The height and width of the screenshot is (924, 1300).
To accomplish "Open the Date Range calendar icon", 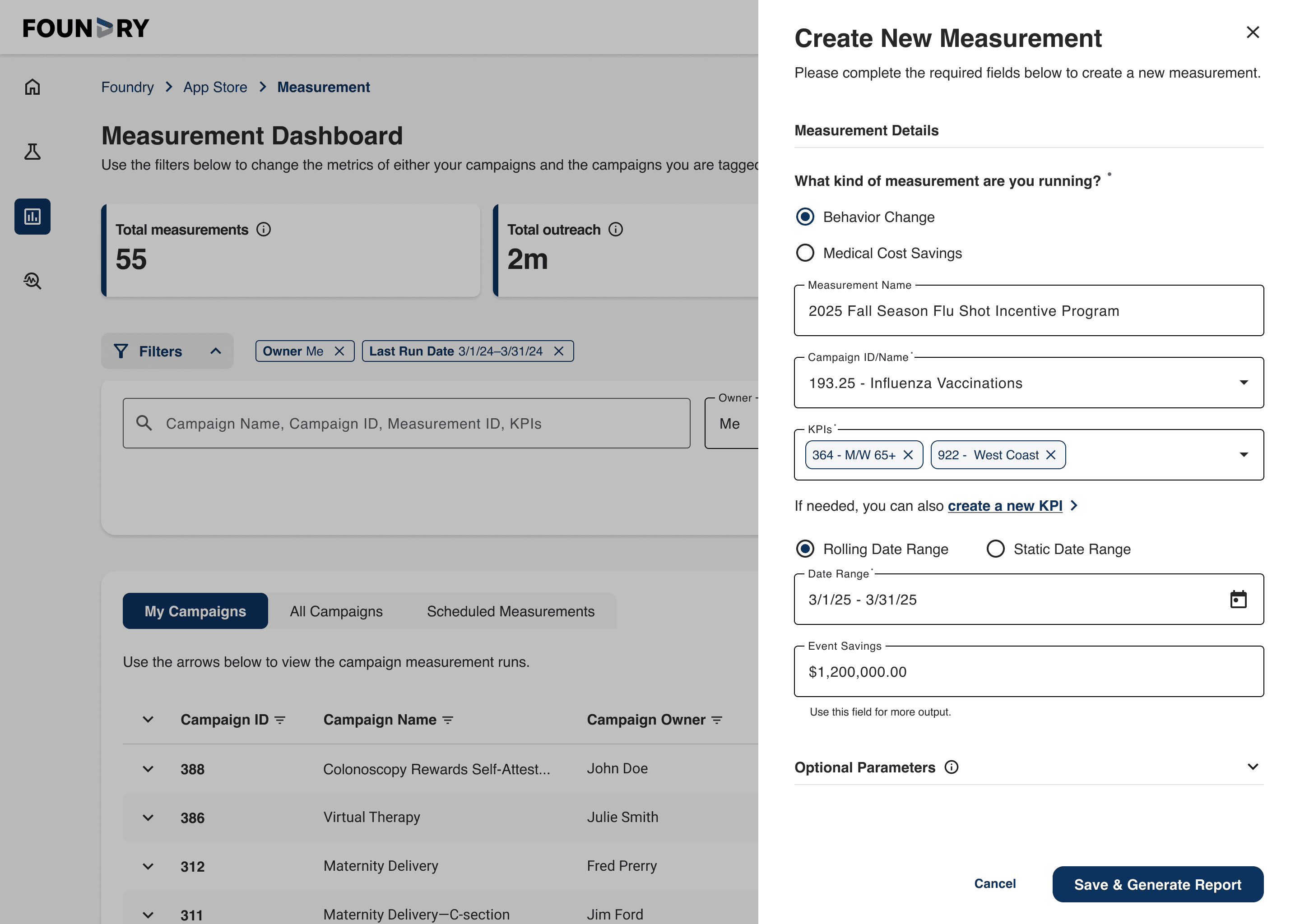I will coord(1238,600).
